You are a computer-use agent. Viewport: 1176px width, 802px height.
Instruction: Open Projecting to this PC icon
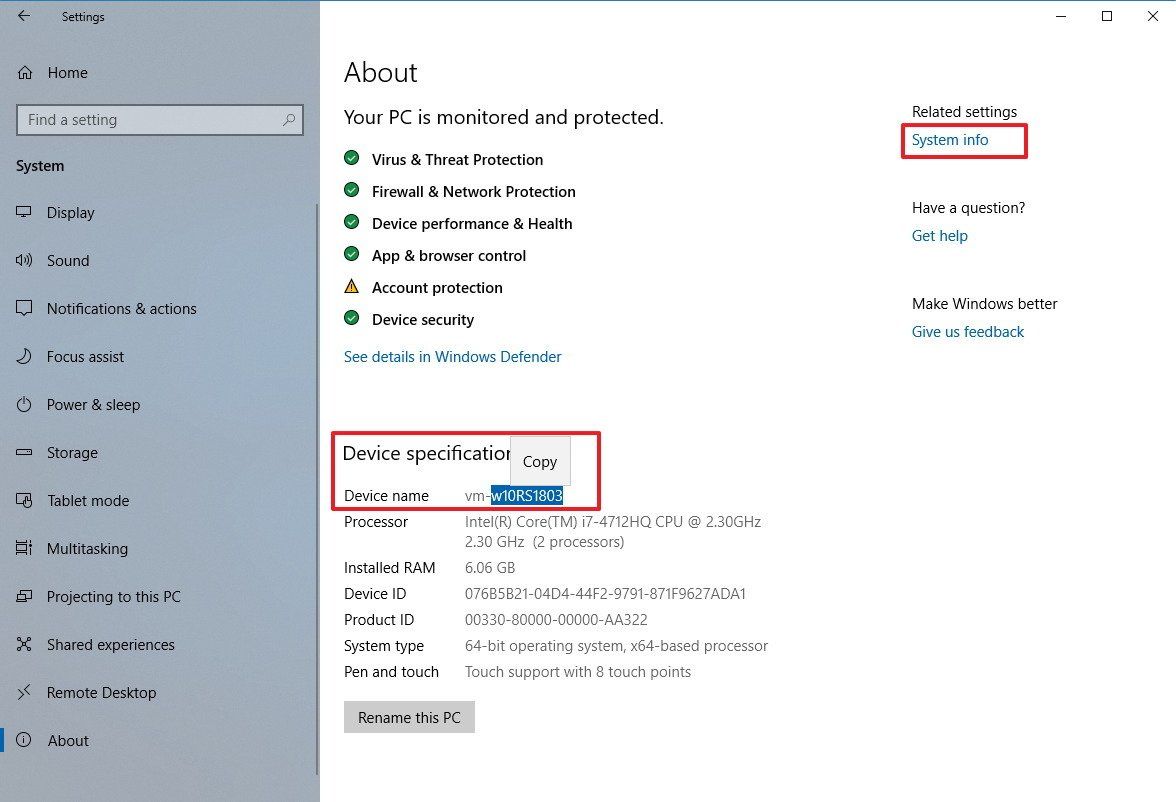[24, 596]
